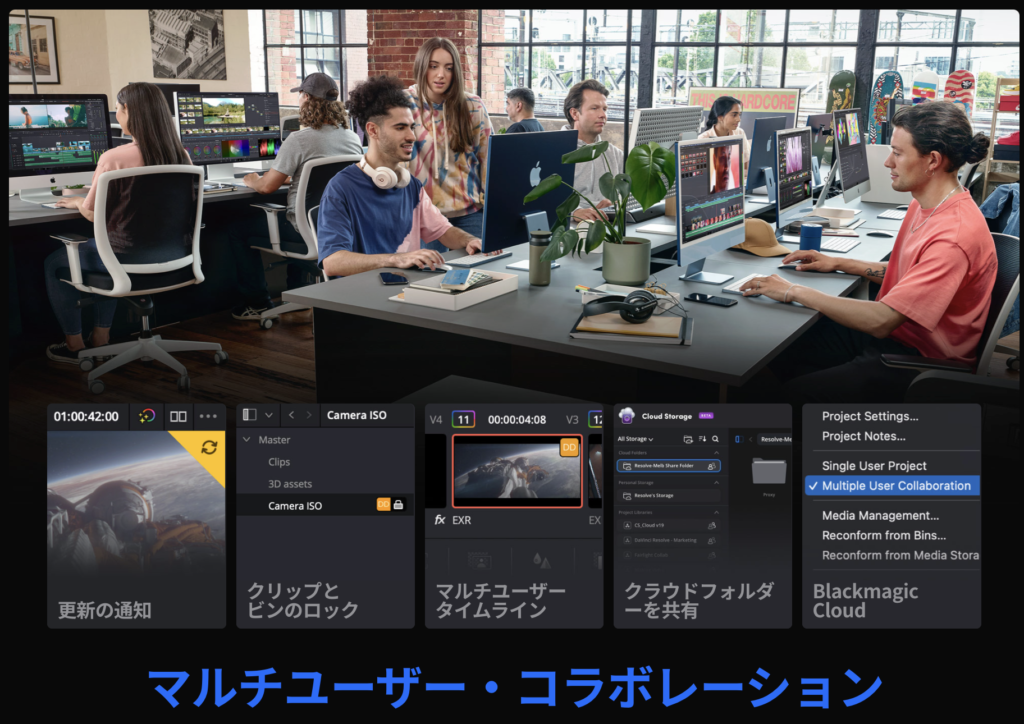Choose Media Management menu entry

[880, 516]
